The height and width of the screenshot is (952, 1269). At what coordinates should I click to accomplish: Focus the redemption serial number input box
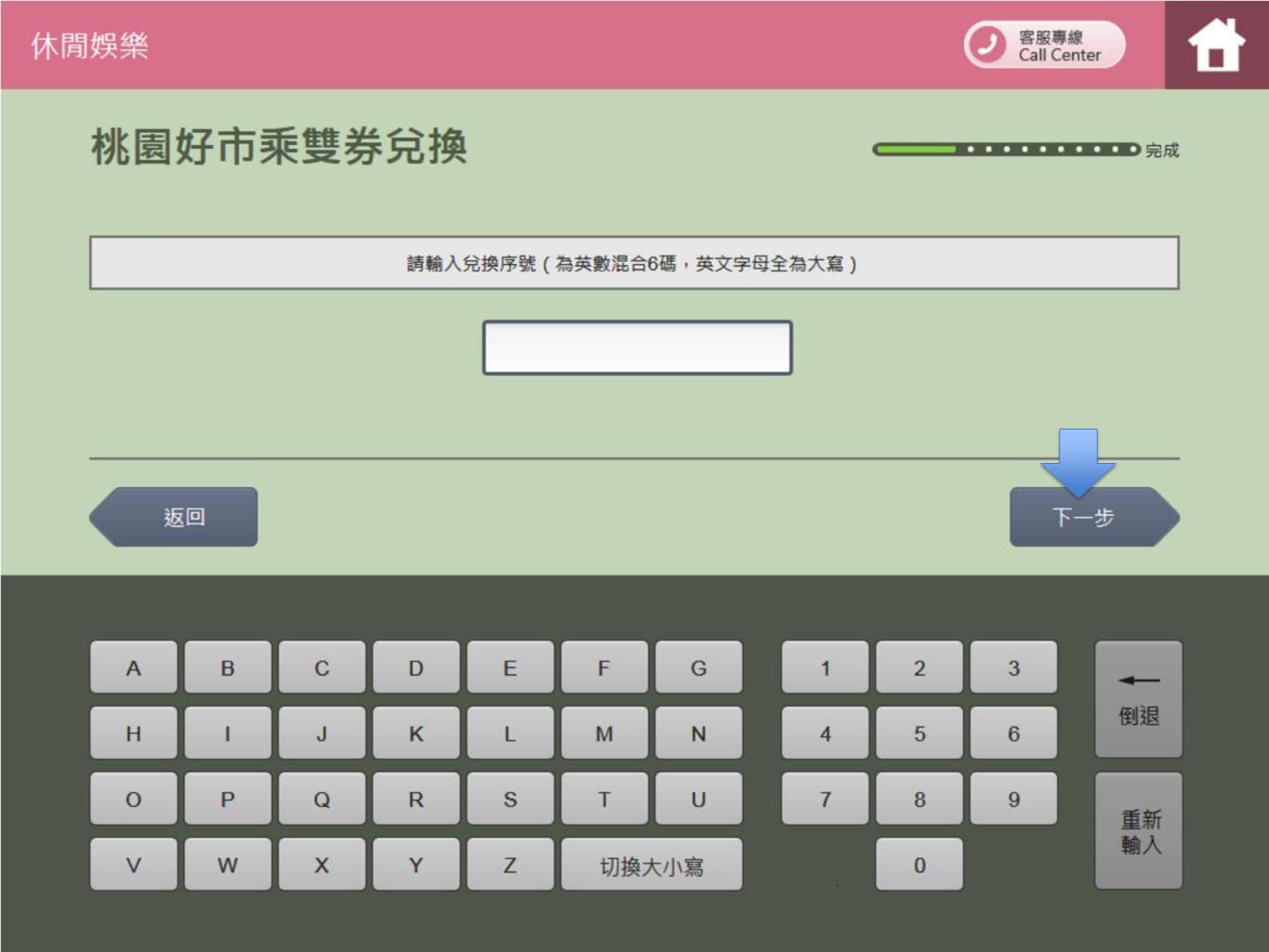pyautogui.click(x=637, y=348)
